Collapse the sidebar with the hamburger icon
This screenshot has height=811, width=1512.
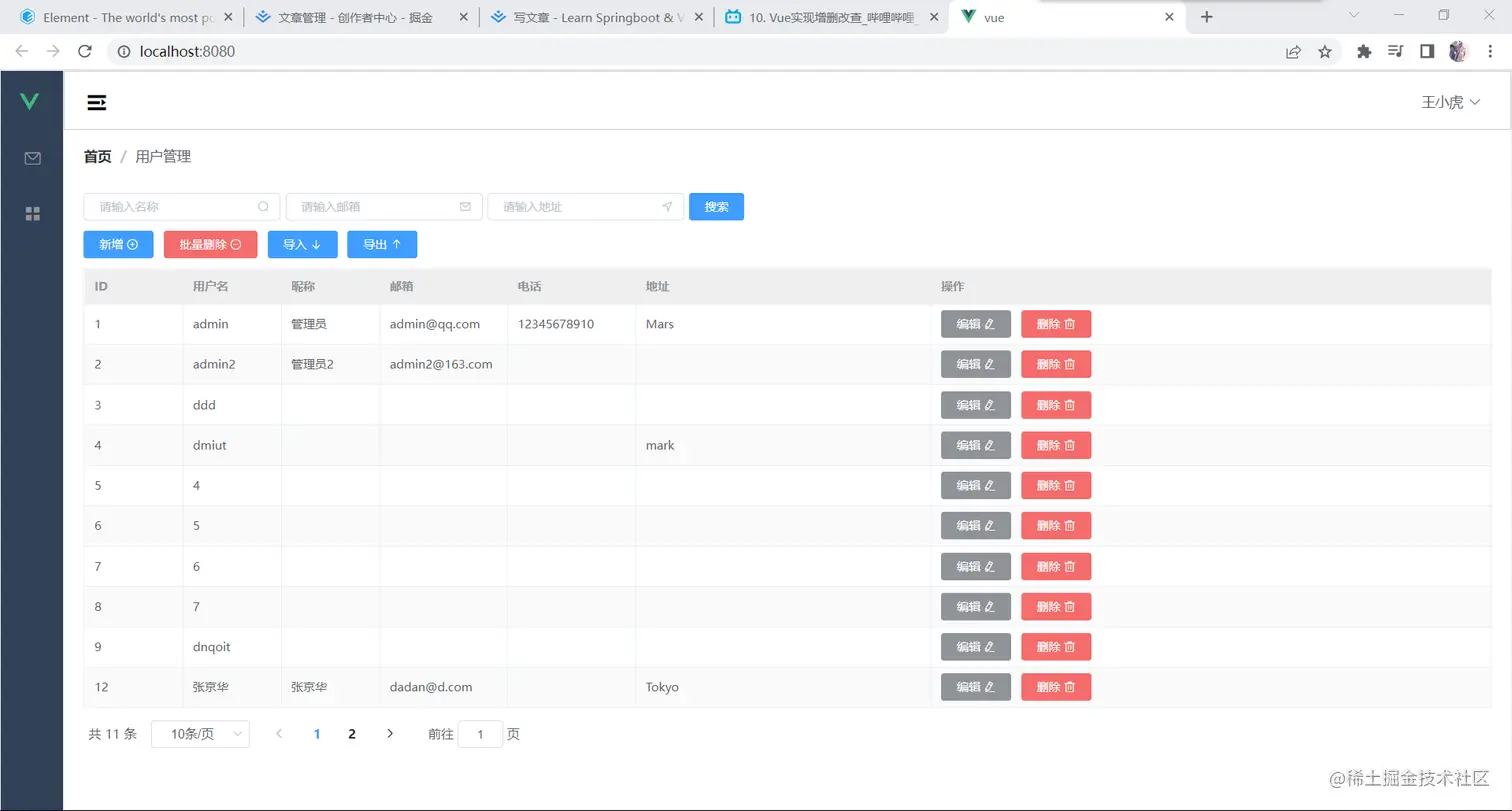[97, 102]
